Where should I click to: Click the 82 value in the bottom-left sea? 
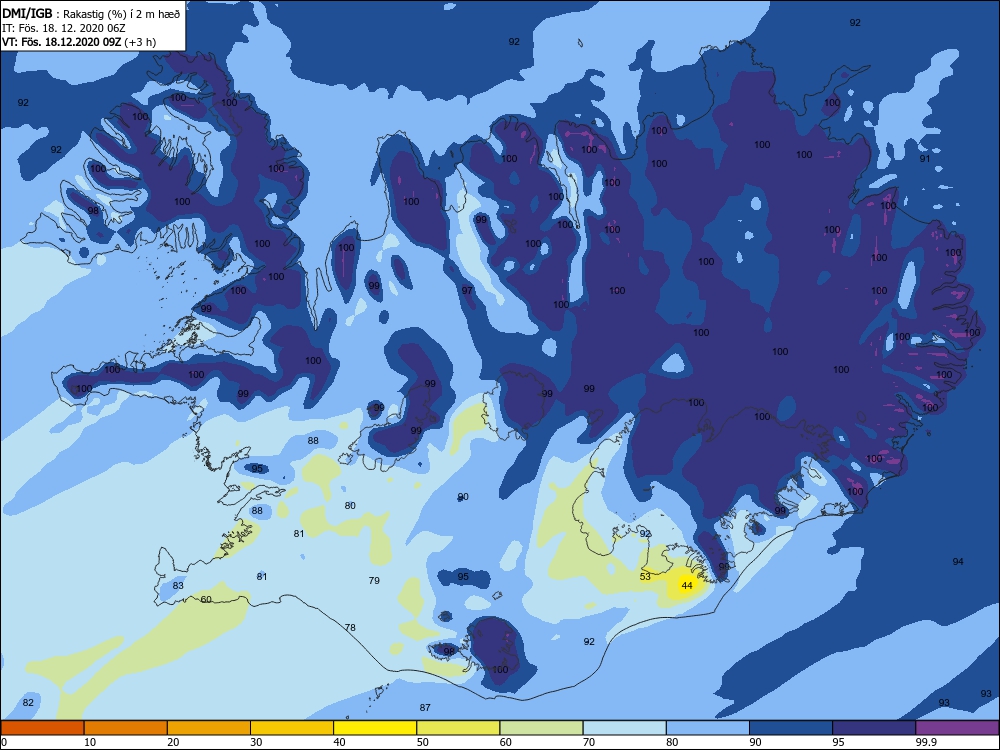pos(28,702)
